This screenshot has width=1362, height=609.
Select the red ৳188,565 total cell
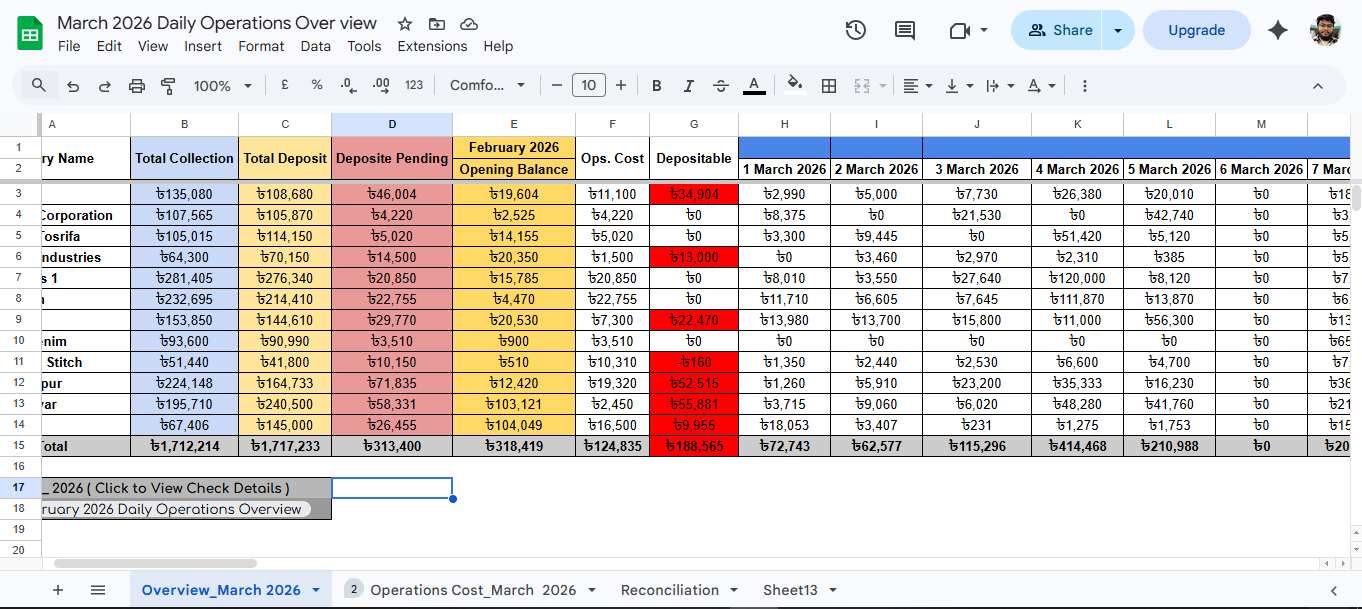coord(694,446)
